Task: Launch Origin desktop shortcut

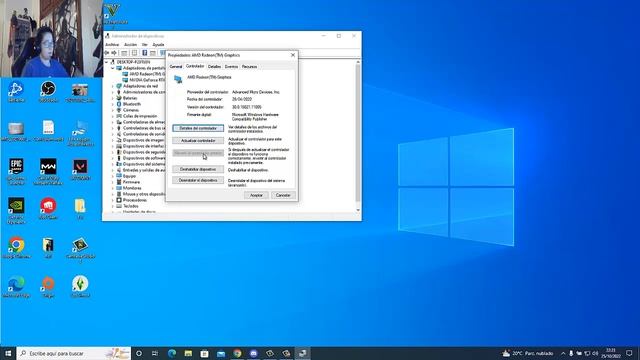Action: coord(48,287)
